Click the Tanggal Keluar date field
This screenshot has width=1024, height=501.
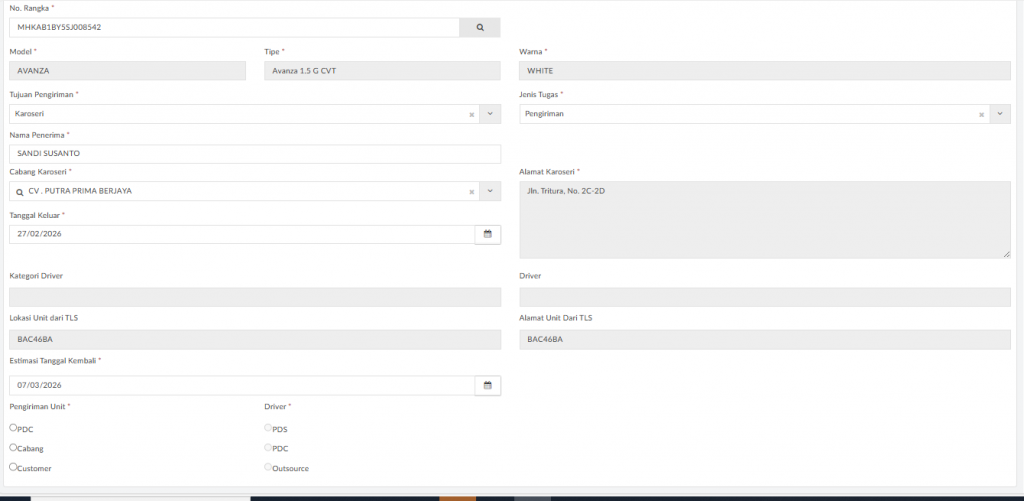[241, 234]
